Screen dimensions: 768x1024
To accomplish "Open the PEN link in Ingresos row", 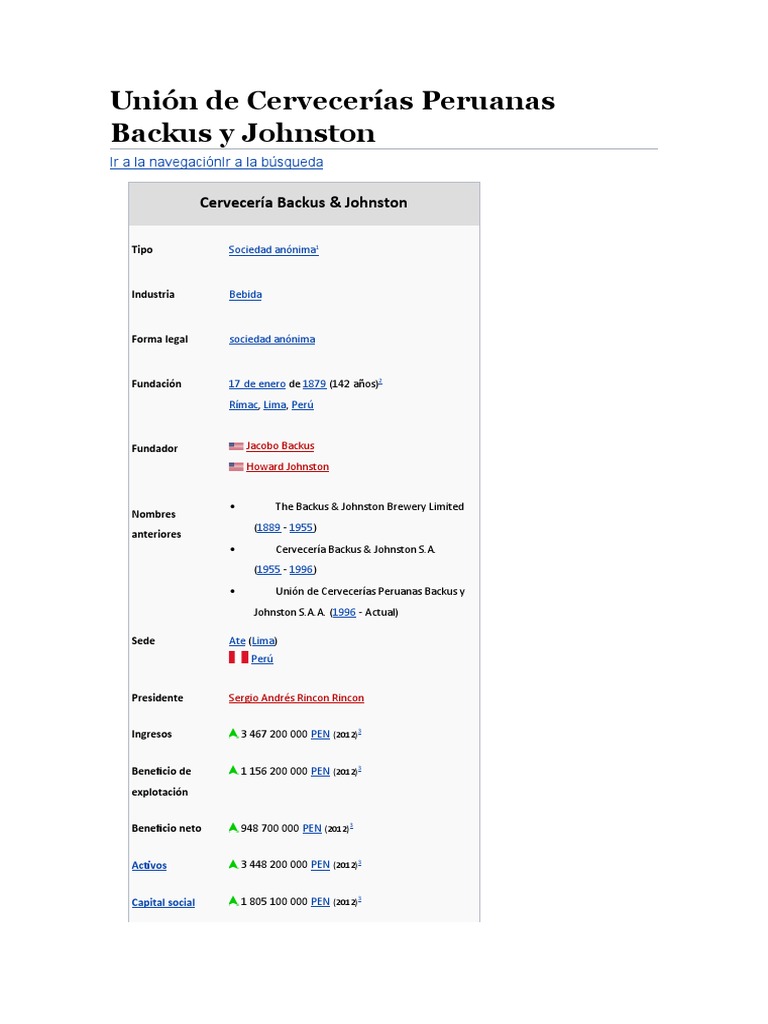I will coord(320,735).
